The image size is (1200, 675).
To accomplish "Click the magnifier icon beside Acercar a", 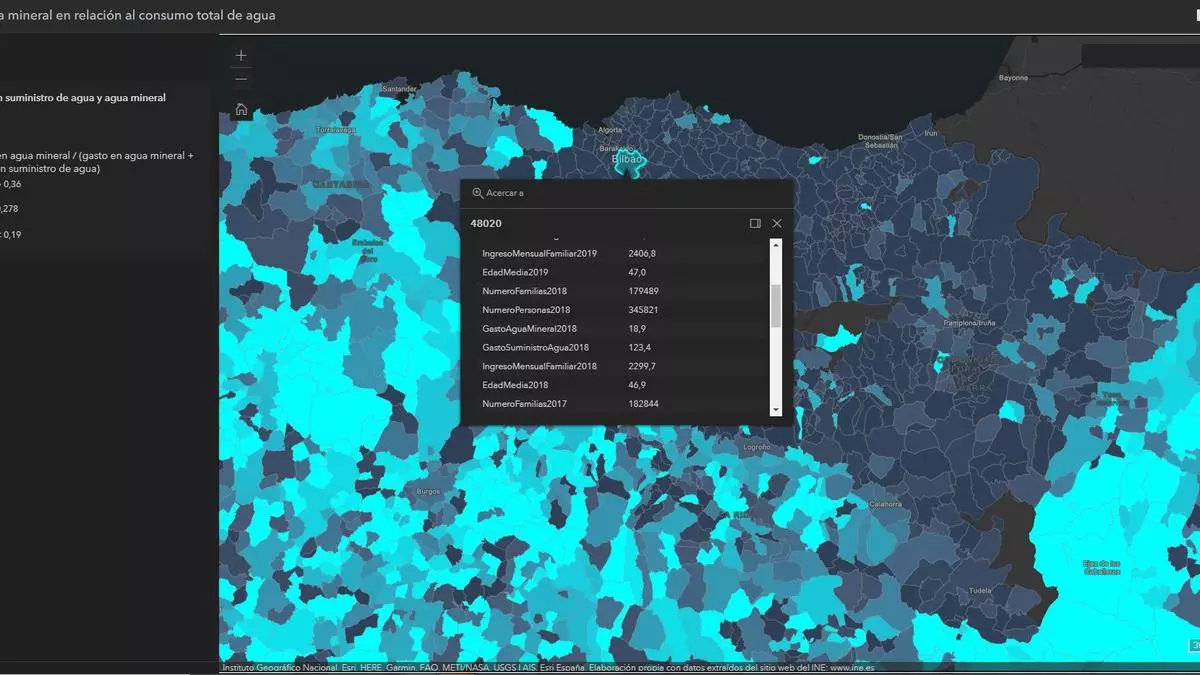I will (x=477, y=193).
